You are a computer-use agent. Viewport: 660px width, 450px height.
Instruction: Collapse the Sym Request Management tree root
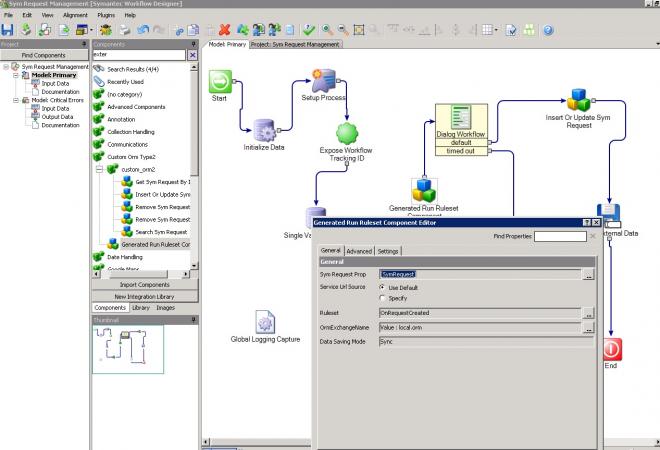coord(6,67)
